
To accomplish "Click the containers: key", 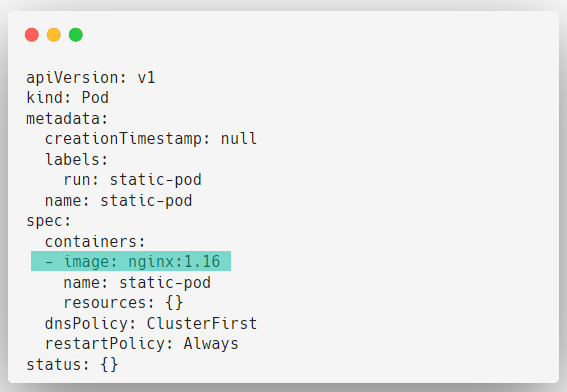I will coord(95,242).
